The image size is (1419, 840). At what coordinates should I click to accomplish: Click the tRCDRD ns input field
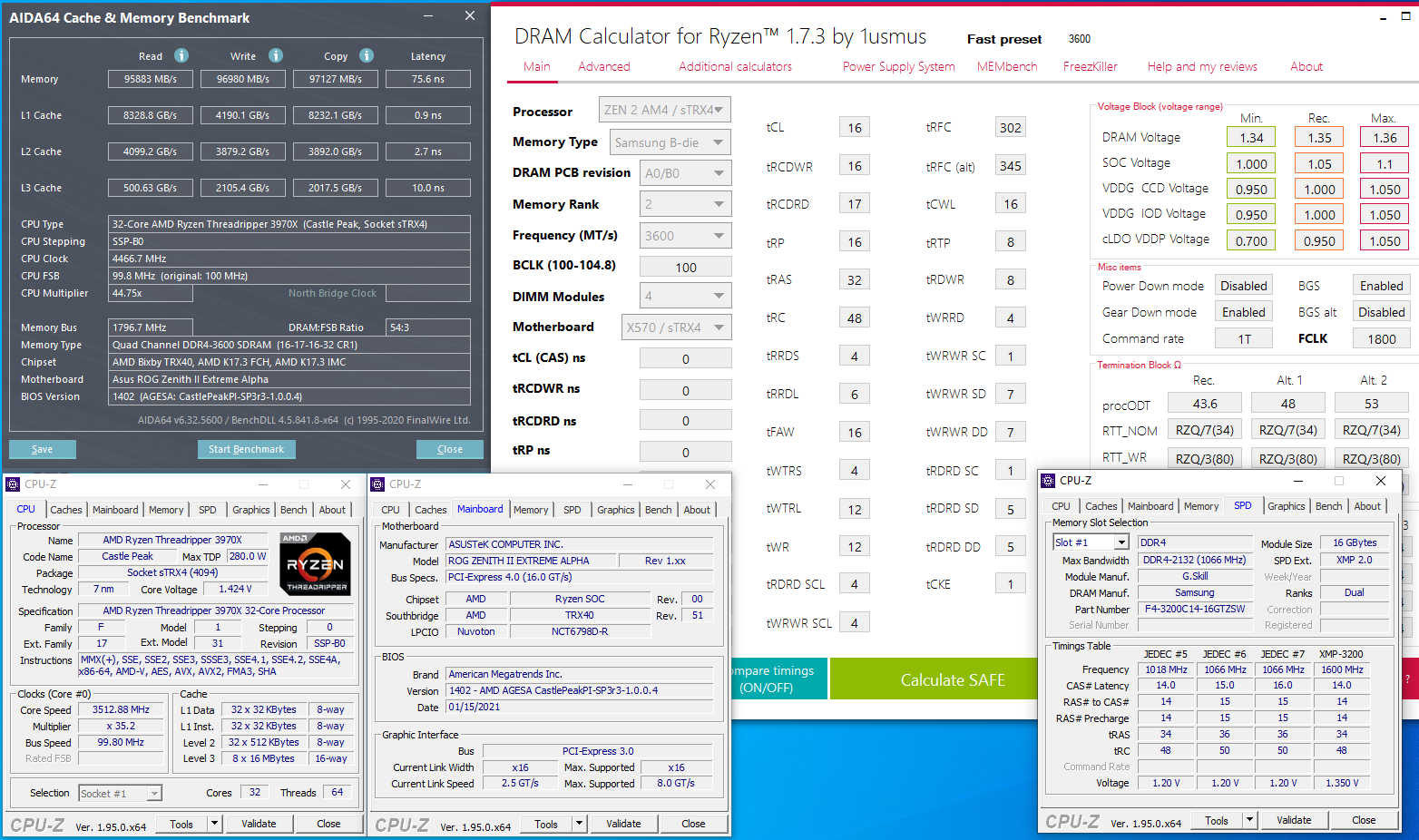click(x=686, y=421)
